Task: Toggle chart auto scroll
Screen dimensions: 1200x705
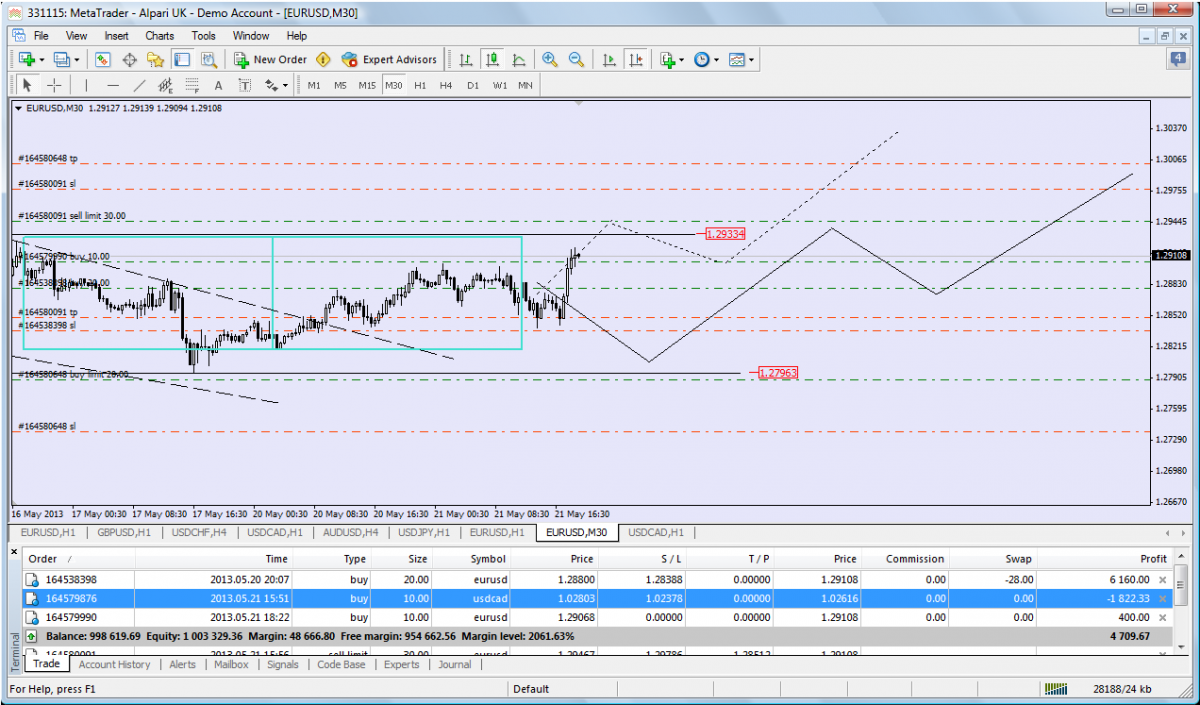Action: coord(609,60)
